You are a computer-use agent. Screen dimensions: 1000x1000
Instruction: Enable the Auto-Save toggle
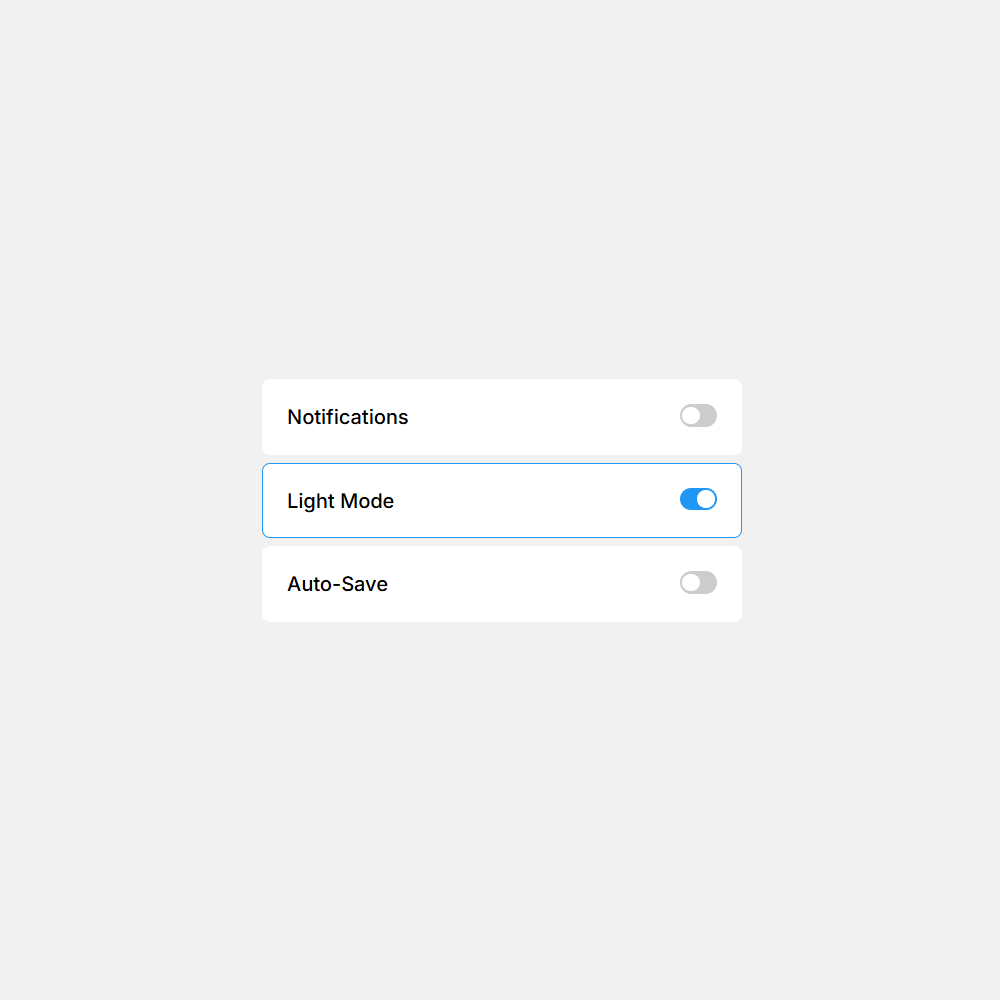698,583
